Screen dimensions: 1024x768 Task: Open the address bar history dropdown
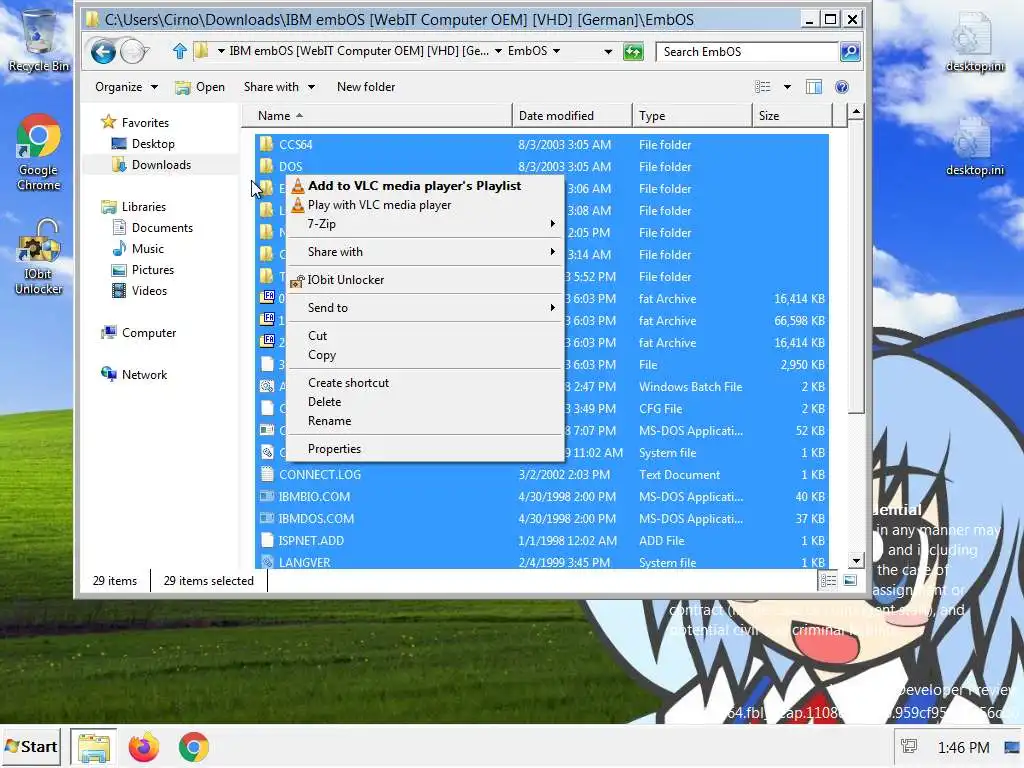point(608,52)
